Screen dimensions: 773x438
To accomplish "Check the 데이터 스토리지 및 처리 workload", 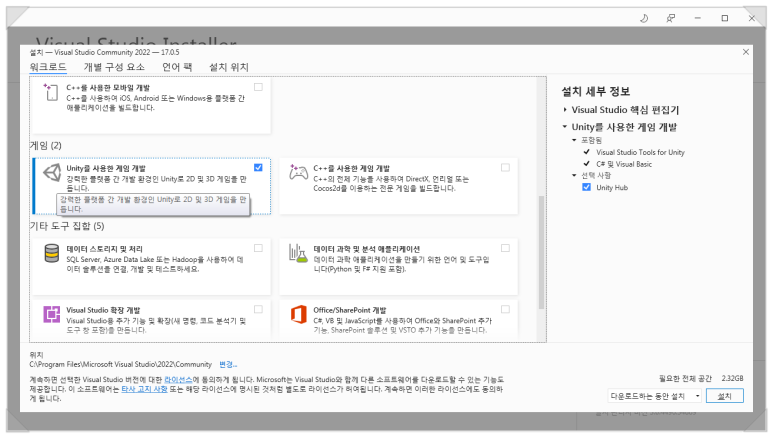I will tap(258, 248).
